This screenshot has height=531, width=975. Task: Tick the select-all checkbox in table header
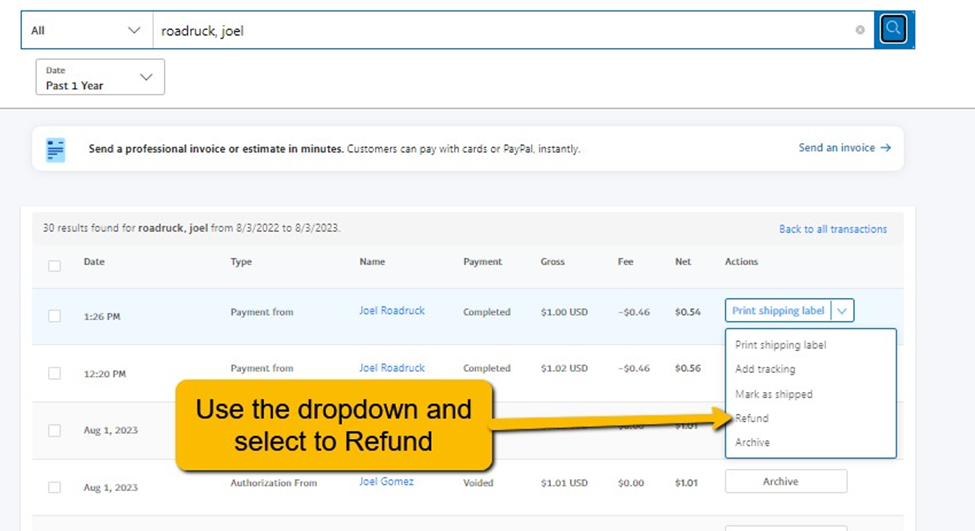tap(55, 266)
